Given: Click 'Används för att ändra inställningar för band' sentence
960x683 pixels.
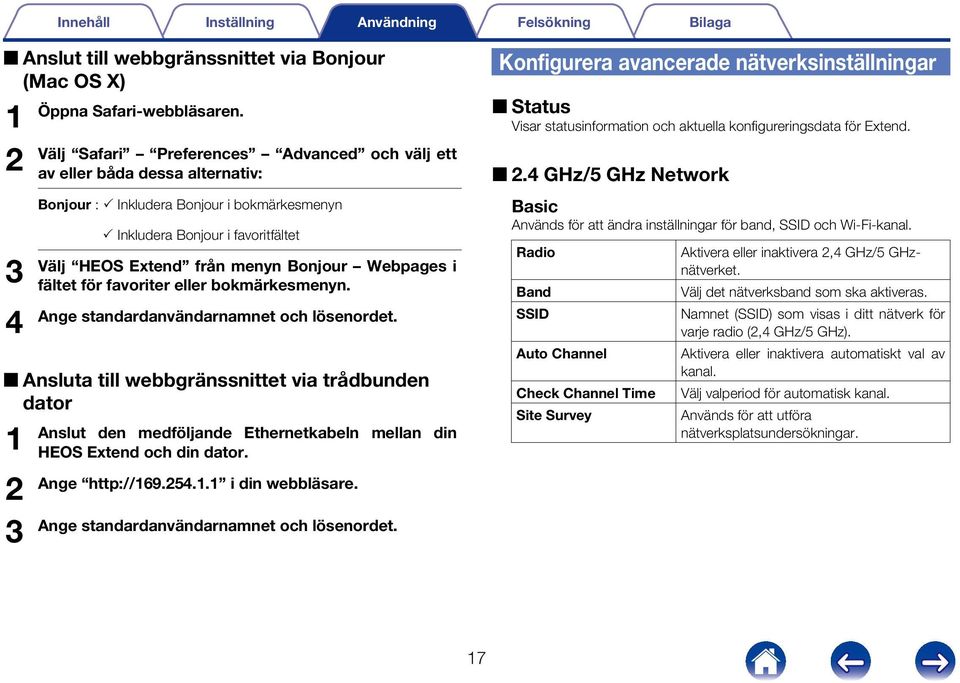Looking at the screenshot, I should point(711,225).
